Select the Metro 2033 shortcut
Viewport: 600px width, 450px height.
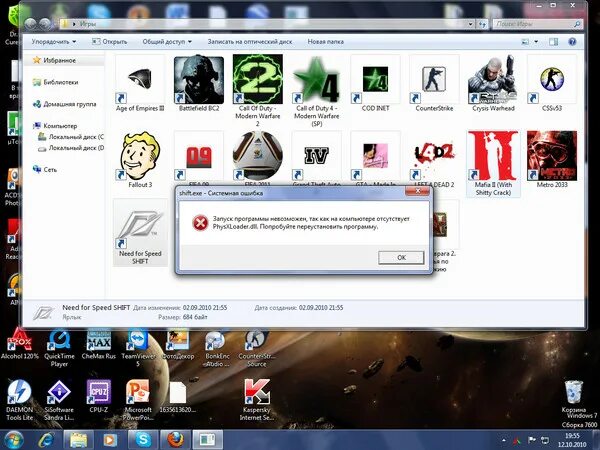click(x=552, y=160)
